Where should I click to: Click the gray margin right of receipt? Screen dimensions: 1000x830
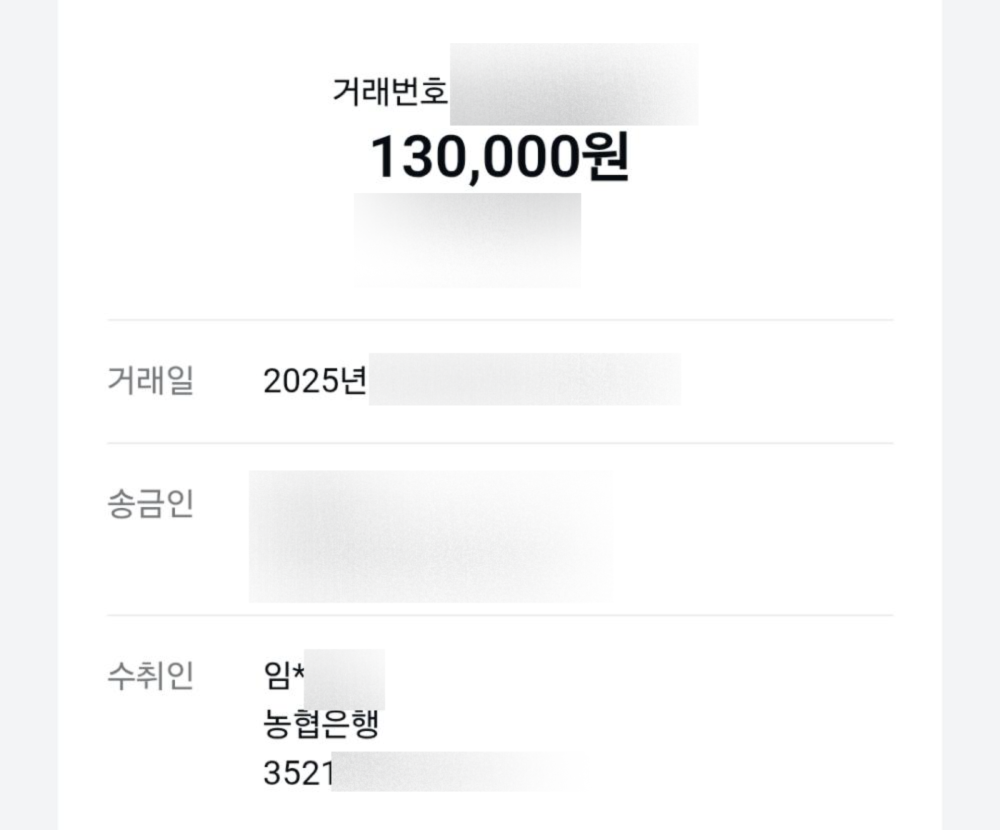tap(971, 415)
